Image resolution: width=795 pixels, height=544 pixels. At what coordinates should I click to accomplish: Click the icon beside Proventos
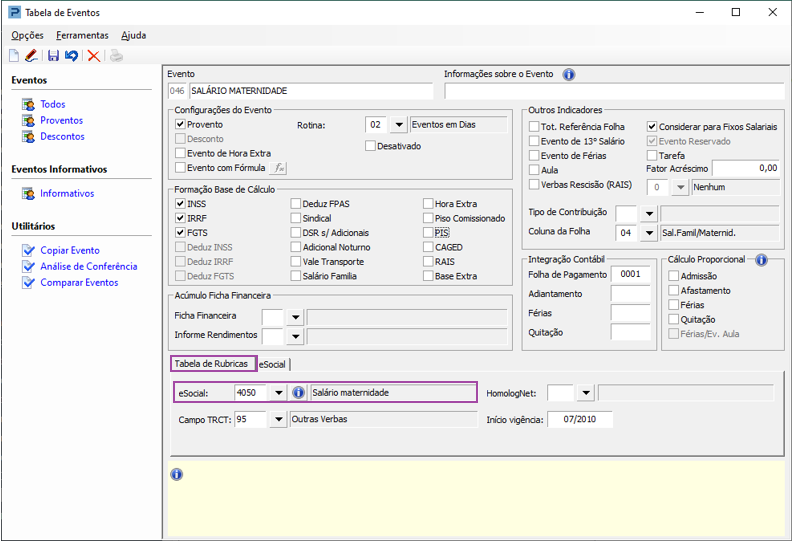(x=28, y=121)
